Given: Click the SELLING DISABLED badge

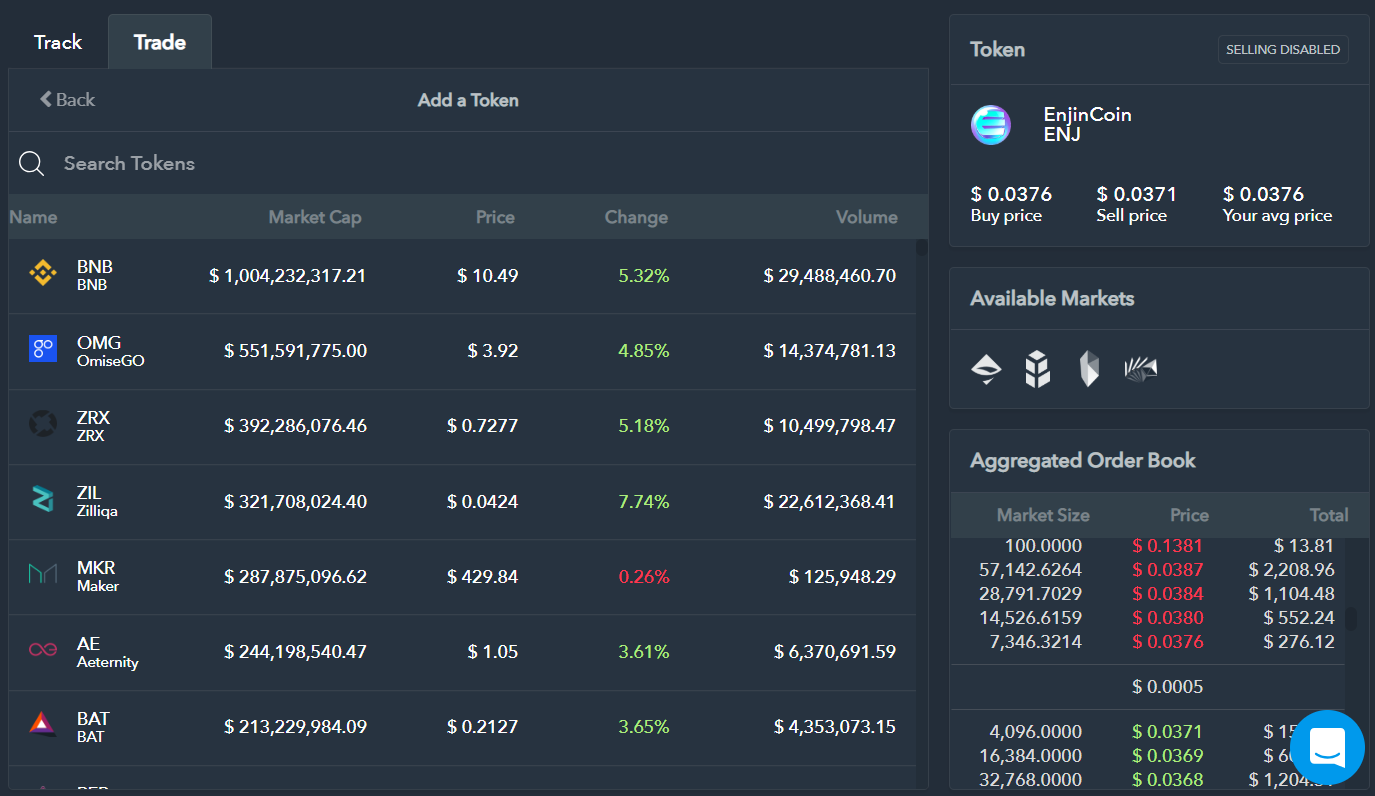Looking at the screenshot, I should point(1283,49).
